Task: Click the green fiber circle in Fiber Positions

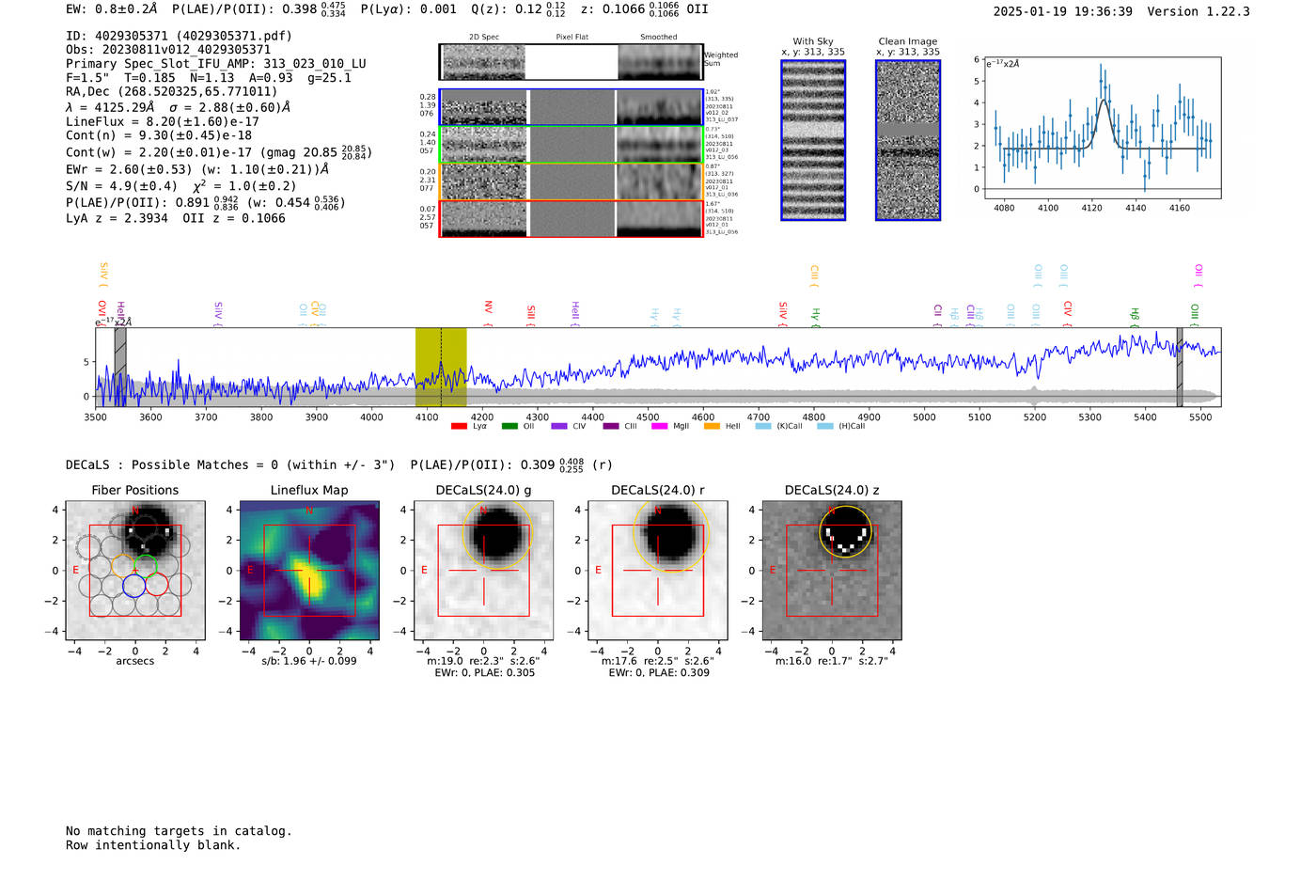Action: [146, 566]
